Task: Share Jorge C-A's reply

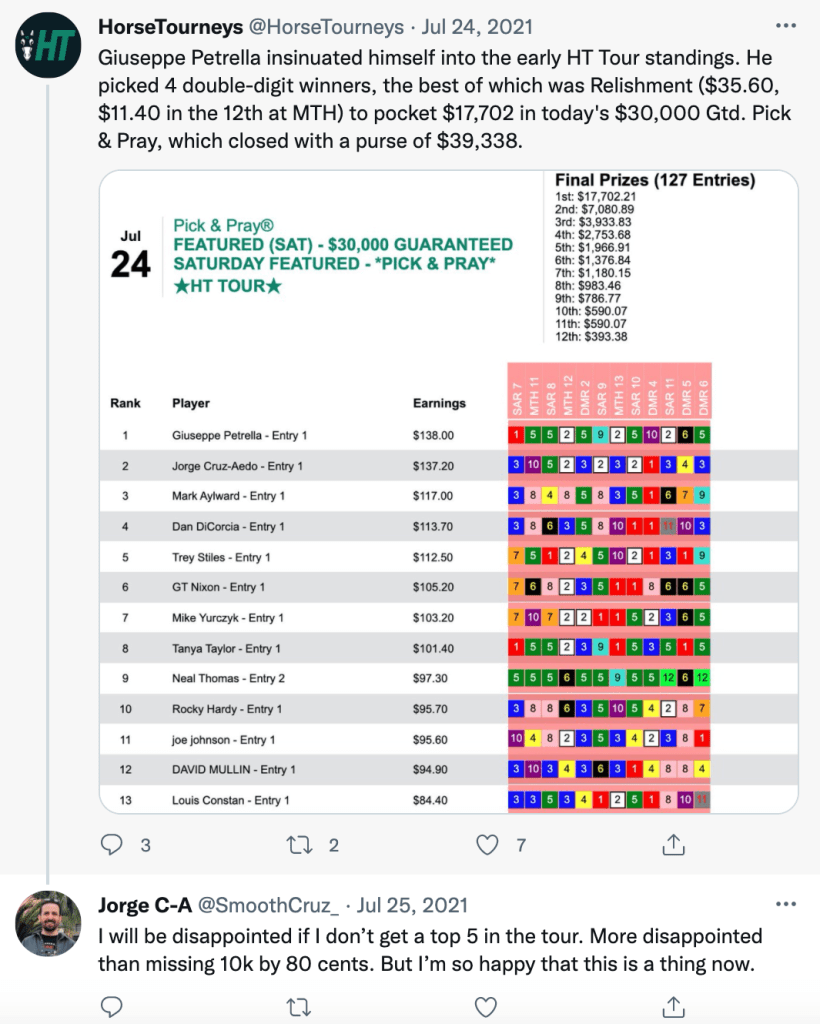Action: 674,1005
